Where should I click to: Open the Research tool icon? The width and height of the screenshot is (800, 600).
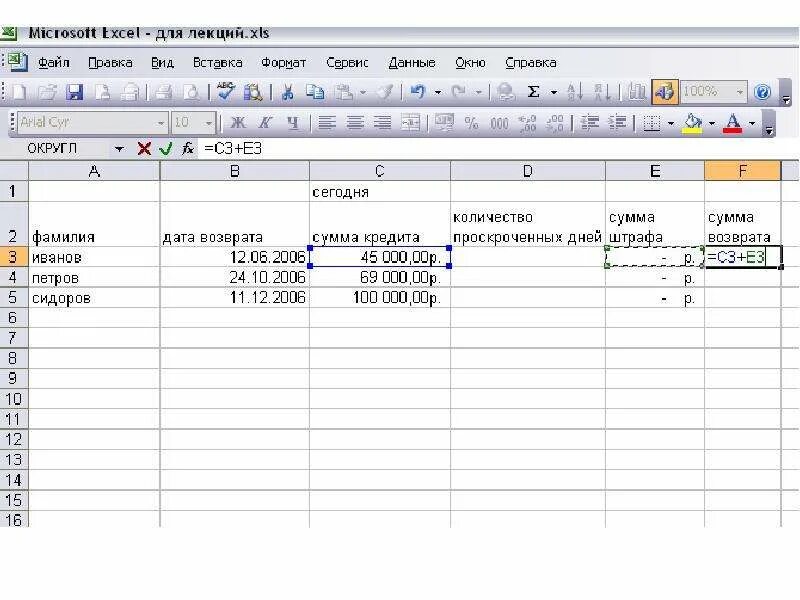(253, 92)
